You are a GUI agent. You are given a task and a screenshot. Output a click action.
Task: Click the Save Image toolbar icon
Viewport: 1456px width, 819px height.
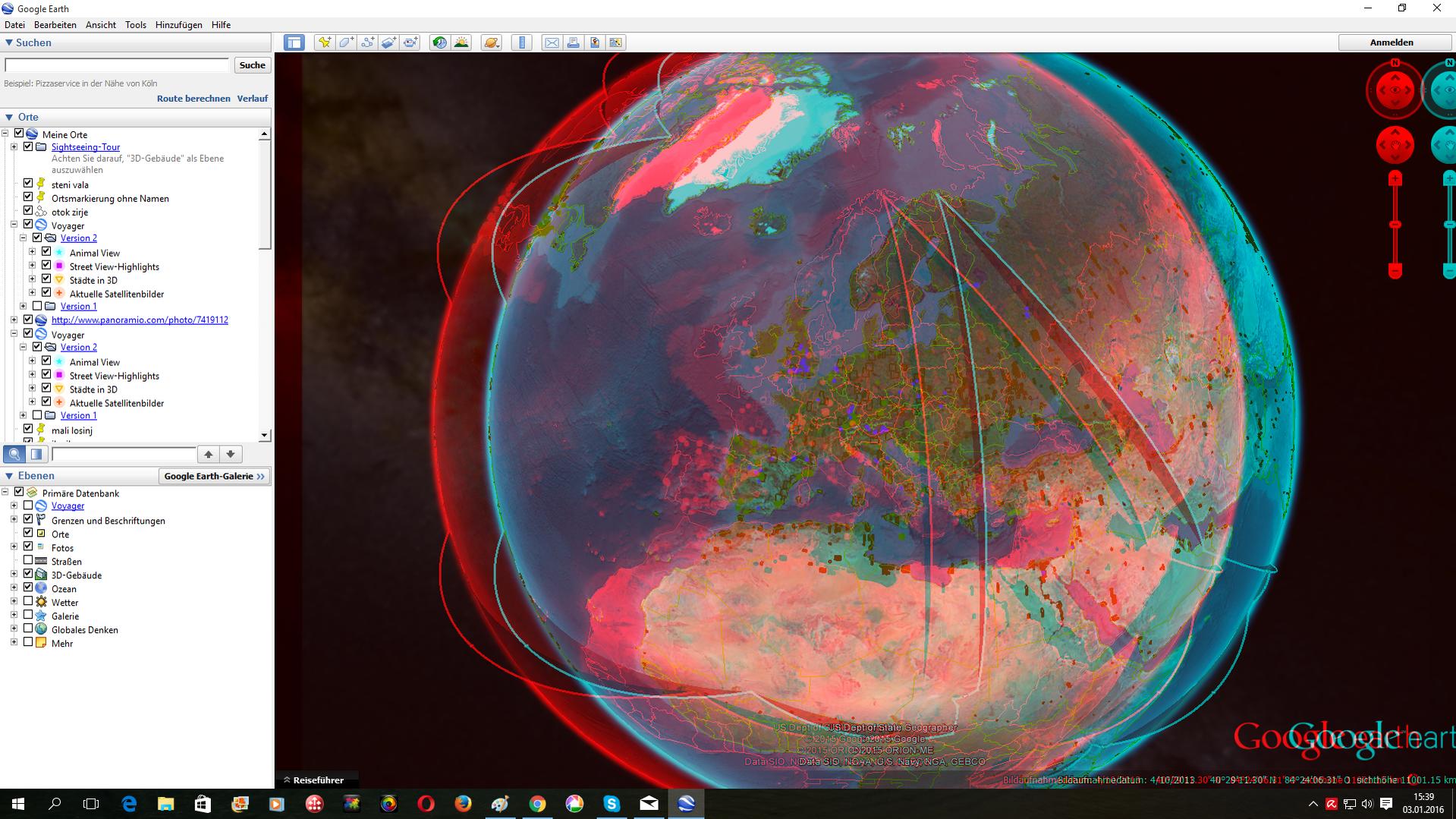click(594, 43)
